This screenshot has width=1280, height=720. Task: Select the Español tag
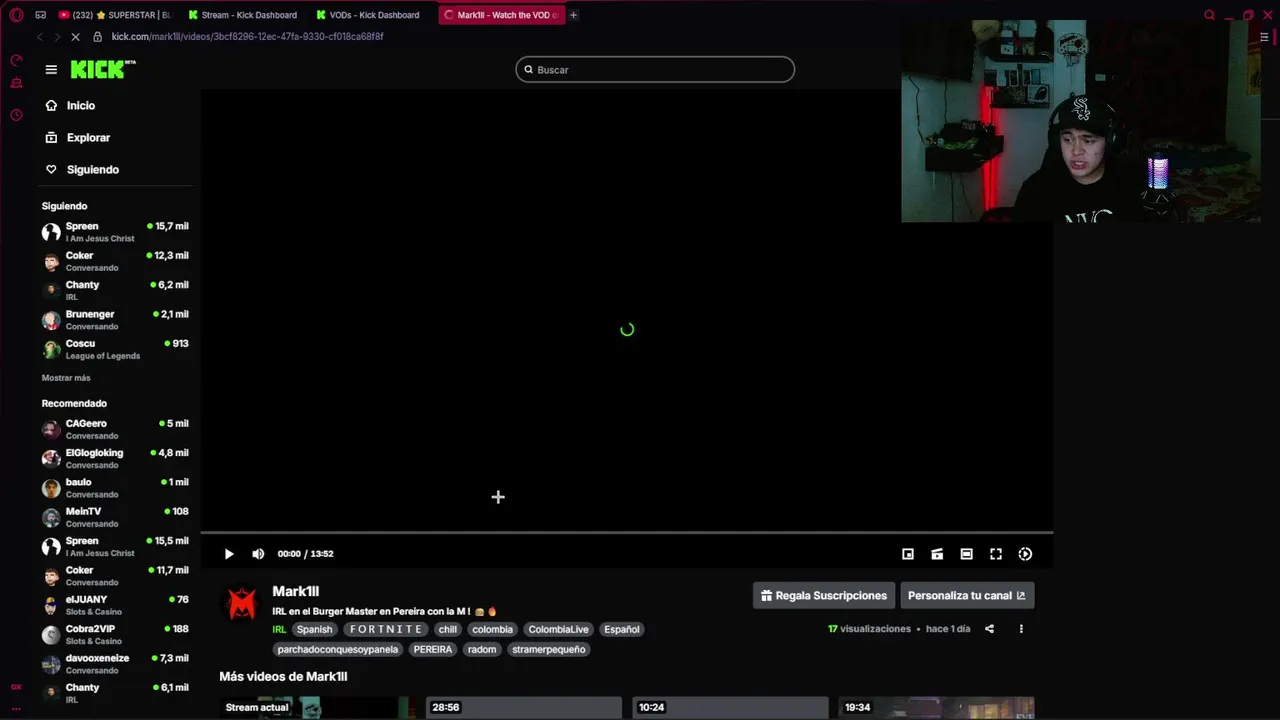(621, 629)
